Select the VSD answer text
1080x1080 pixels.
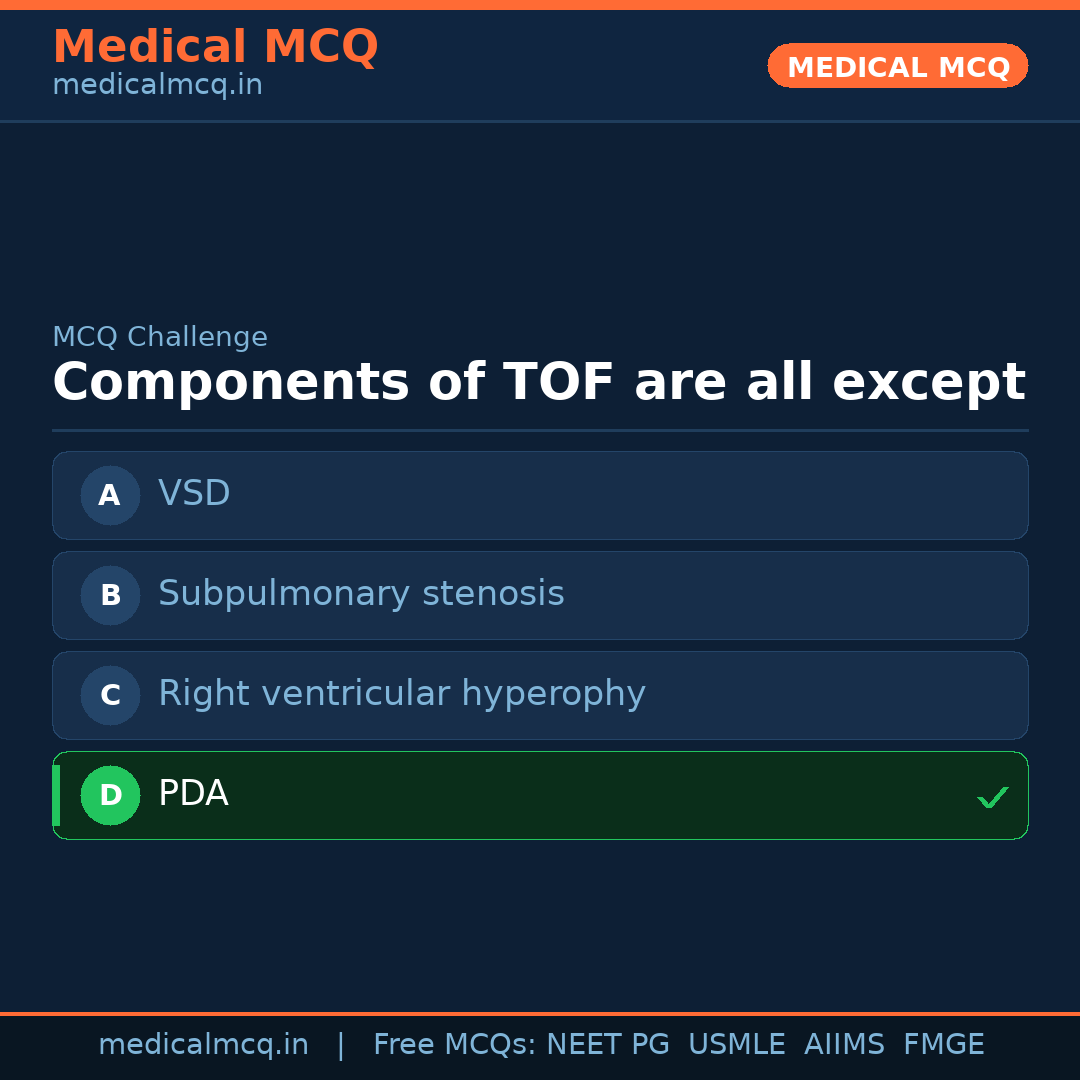point(194,494)
